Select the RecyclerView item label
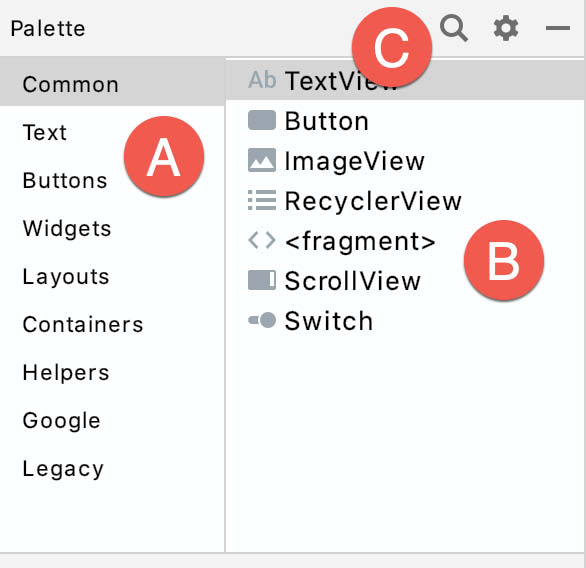This screenshot has height=568, width=586. (x=373, y=202)
